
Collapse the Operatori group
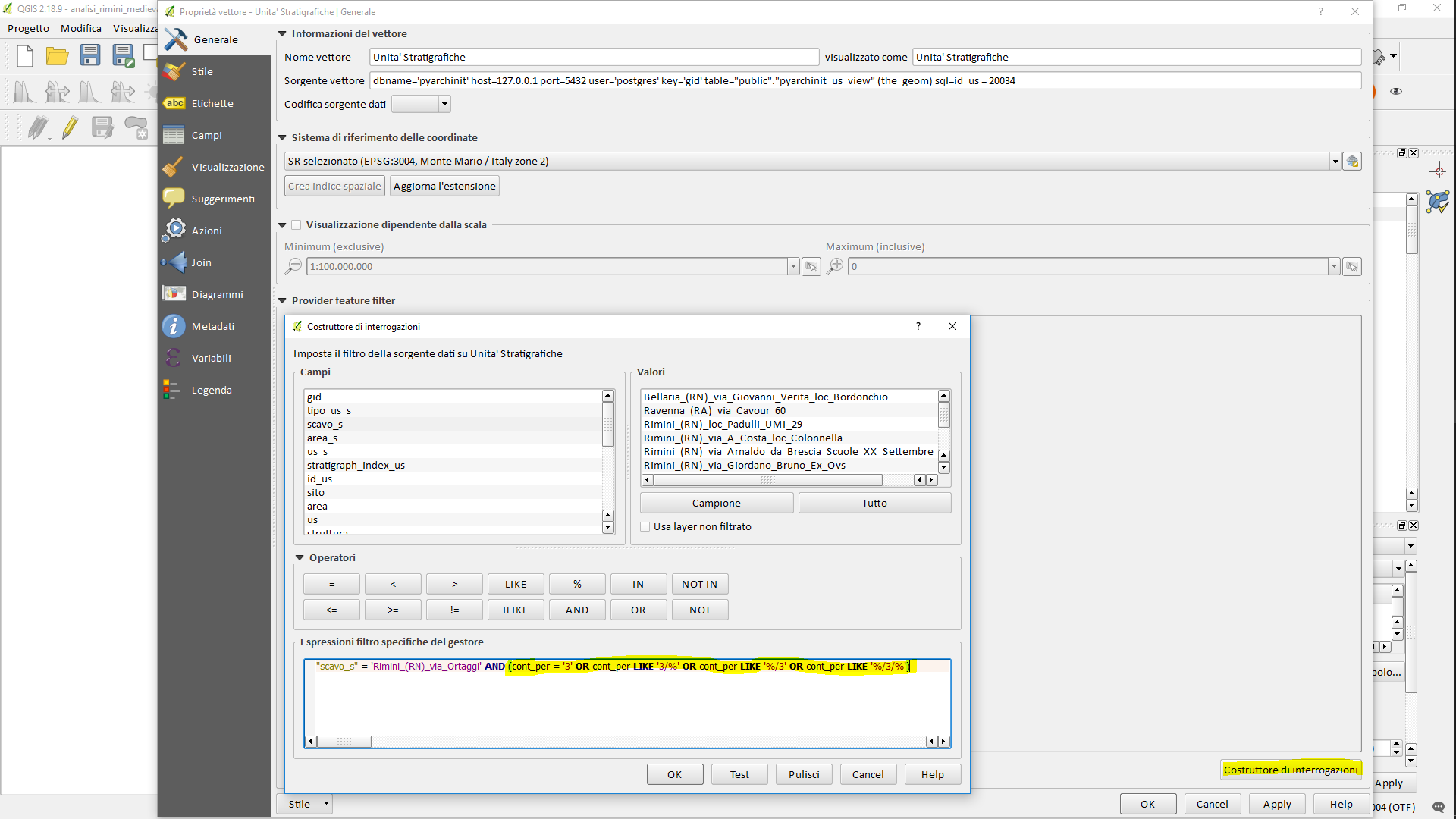(x=300, y=557)
